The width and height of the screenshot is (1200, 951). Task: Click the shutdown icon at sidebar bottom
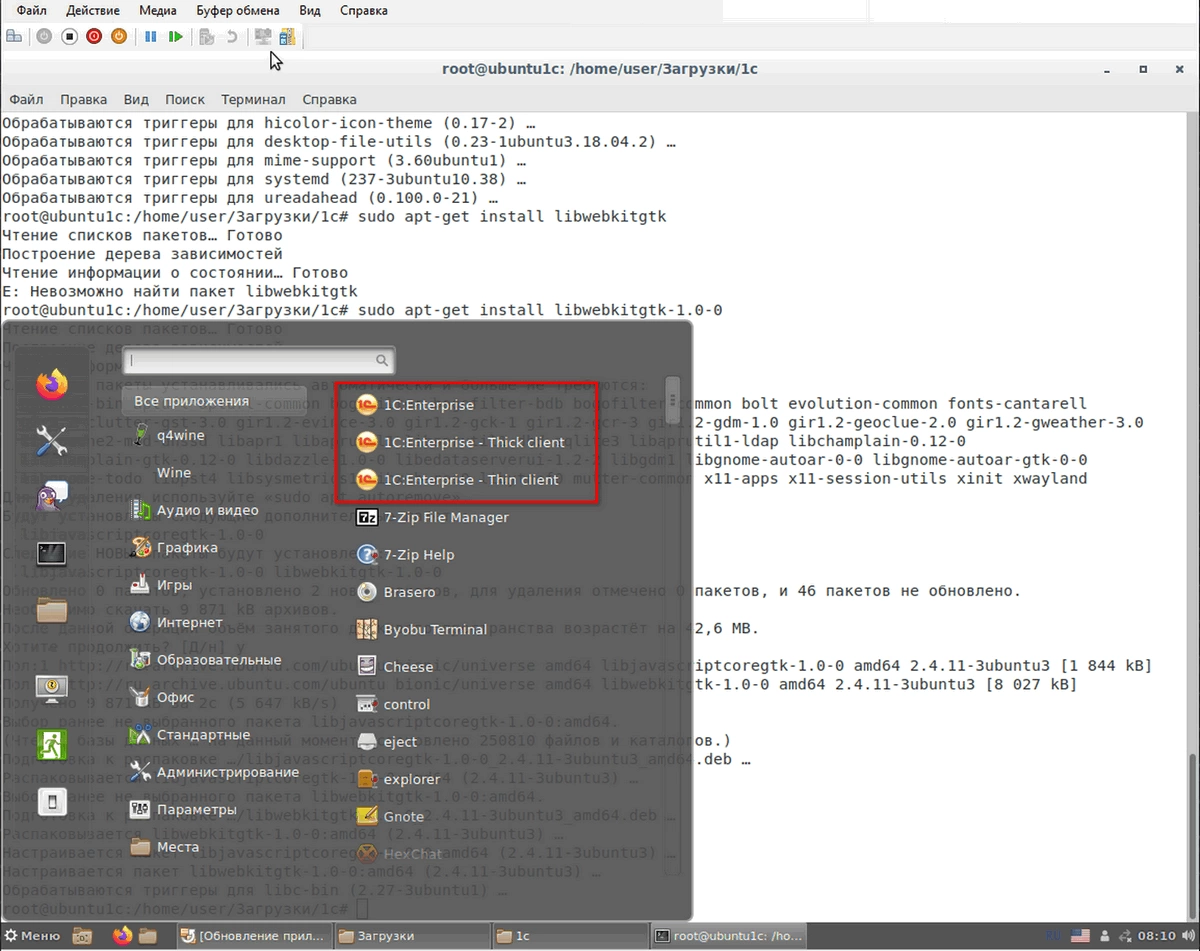pos(52,801)
